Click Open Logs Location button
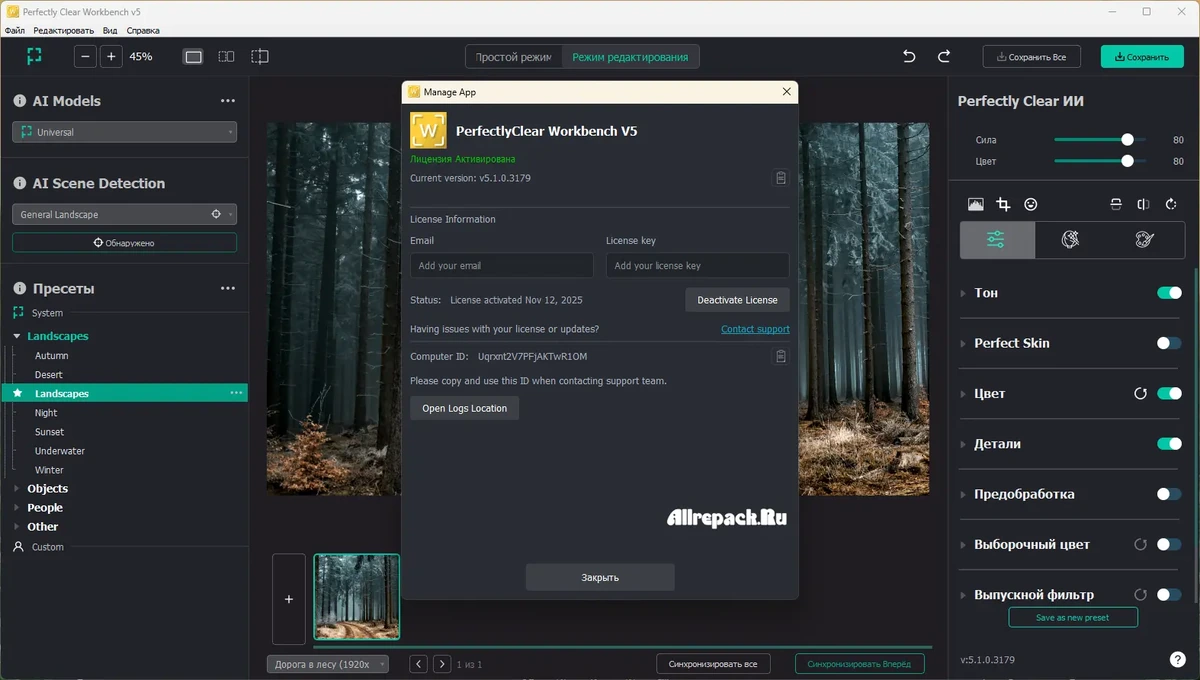1200x680 pixels. pos(464,408)
